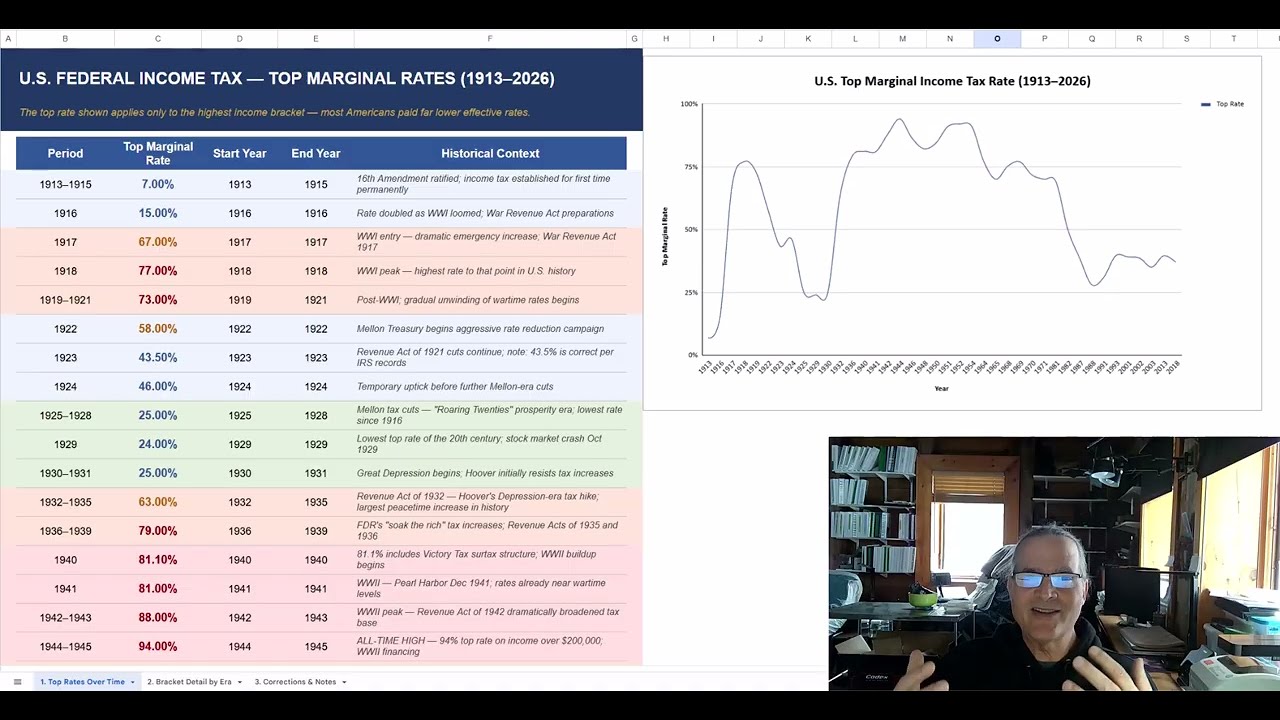Select the '1919–1921' period cell
The width and height of the screenshot is (1280, 720).
(65, 300)
